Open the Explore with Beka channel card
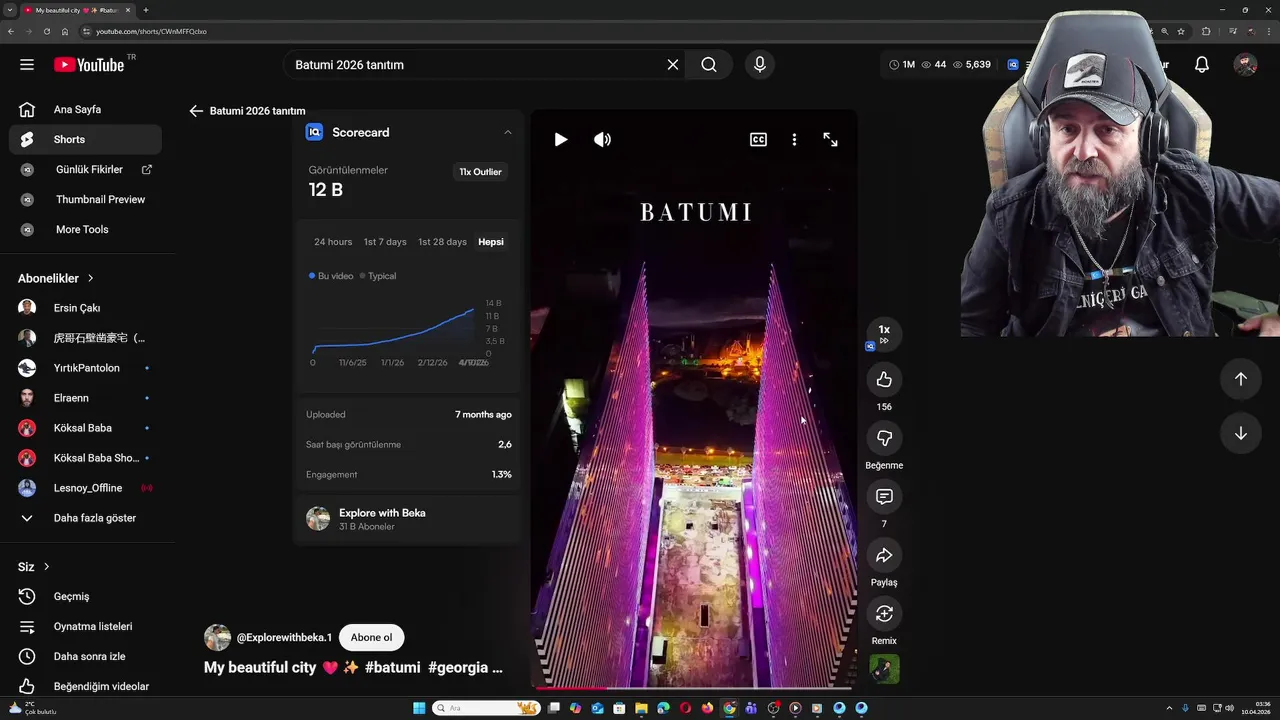Image resolution: width=1280 pixels, height=720 pixels. pyautogui.click(x=408, y=518)
